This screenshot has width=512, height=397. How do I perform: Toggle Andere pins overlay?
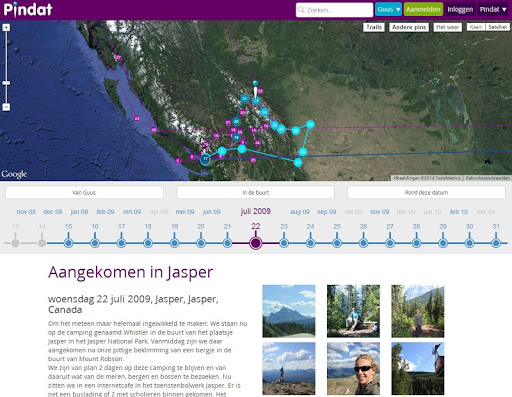click(x=409, y=27)
